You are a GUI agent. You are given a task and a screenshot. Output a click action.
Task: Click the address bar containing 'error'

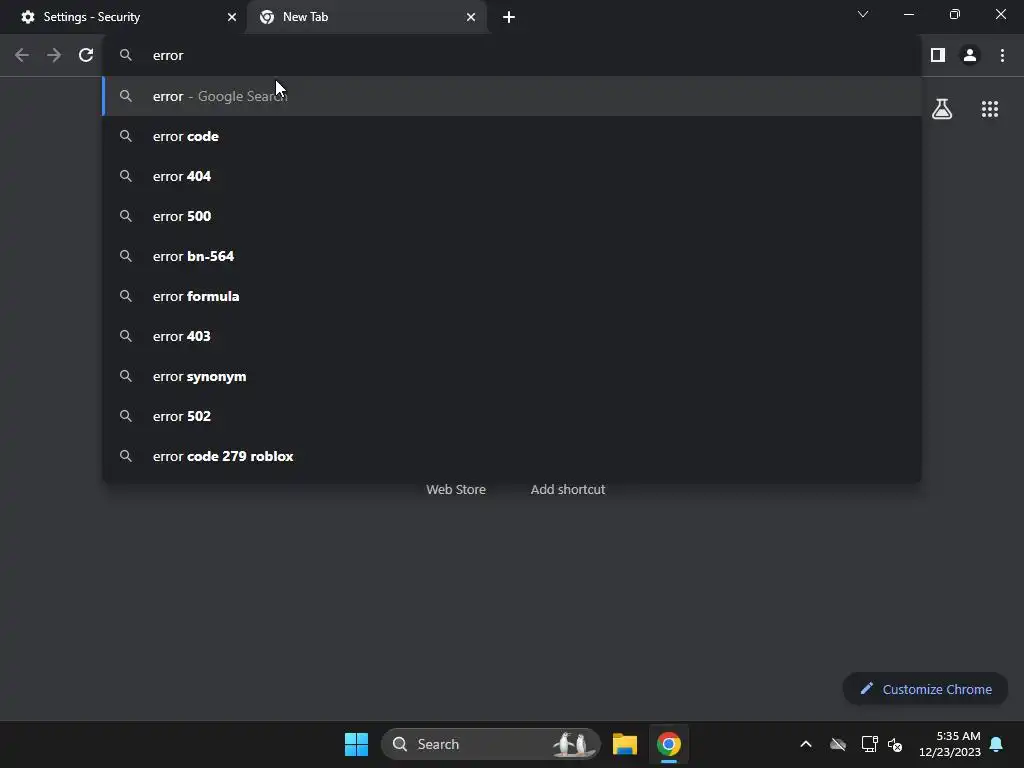[512, 56]
